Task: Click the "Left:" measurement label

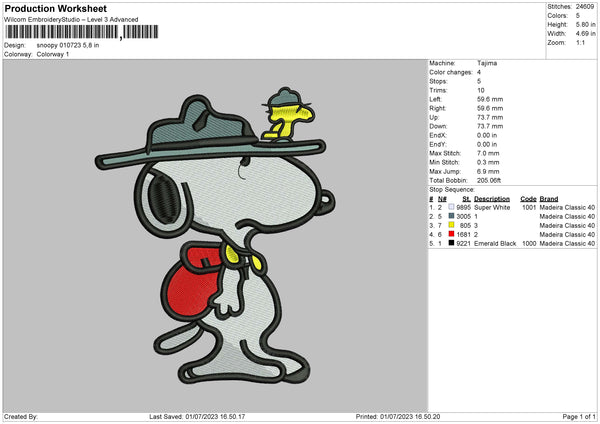Action: [x=435, y=99]
